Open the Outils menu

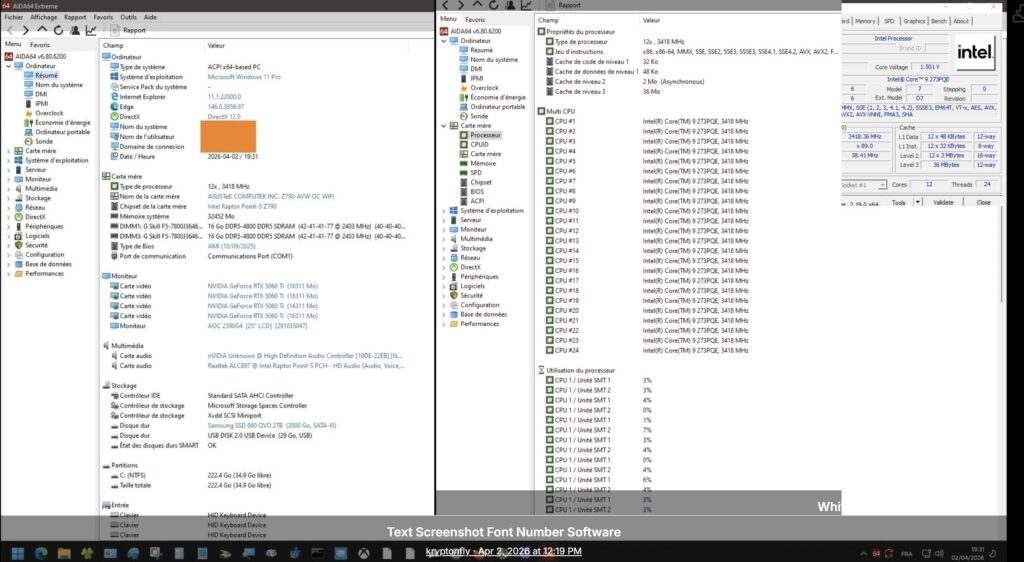point(128,17)
